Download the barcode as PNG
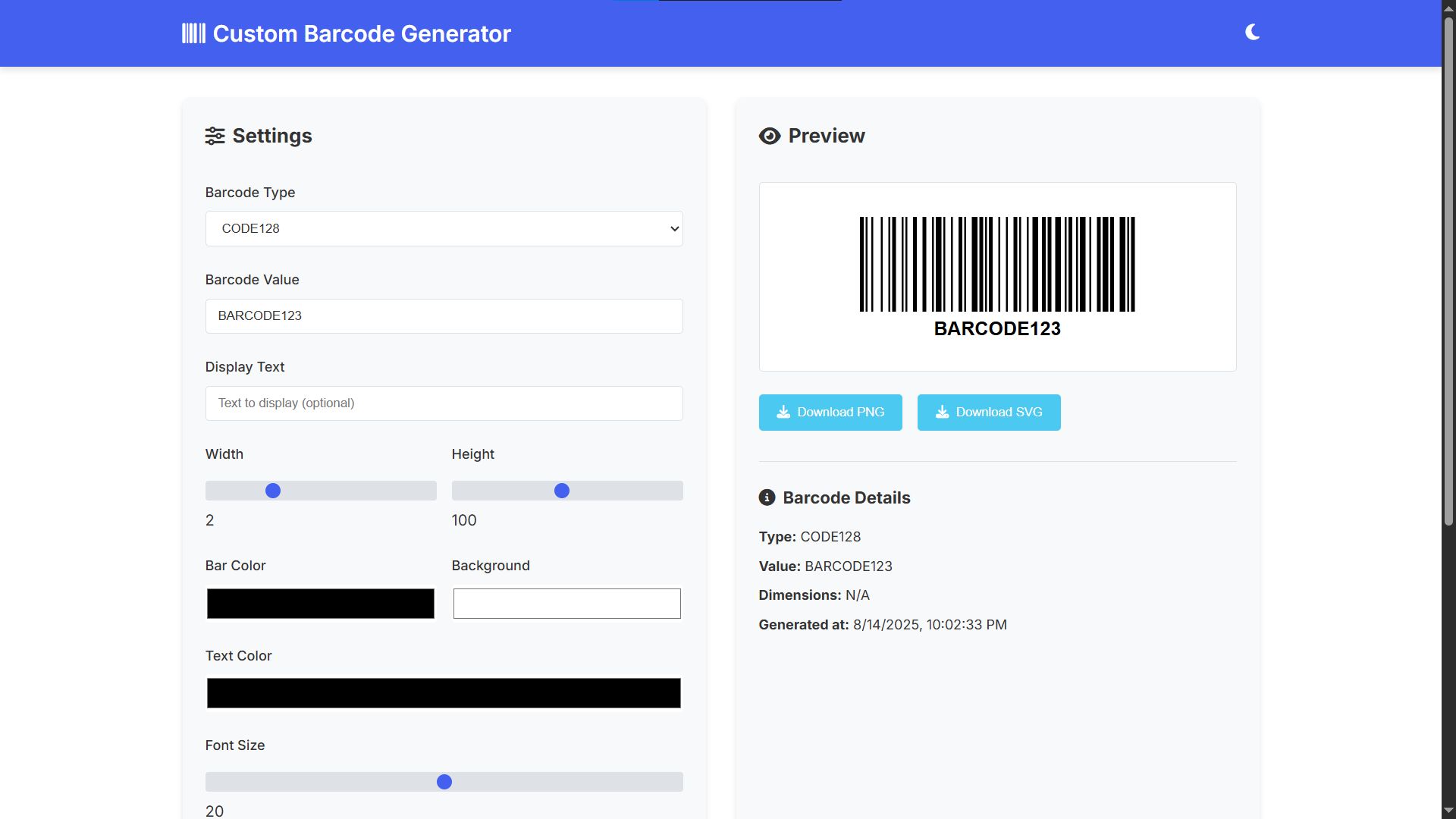The image size is (1456, 819). tap(830, 413)
